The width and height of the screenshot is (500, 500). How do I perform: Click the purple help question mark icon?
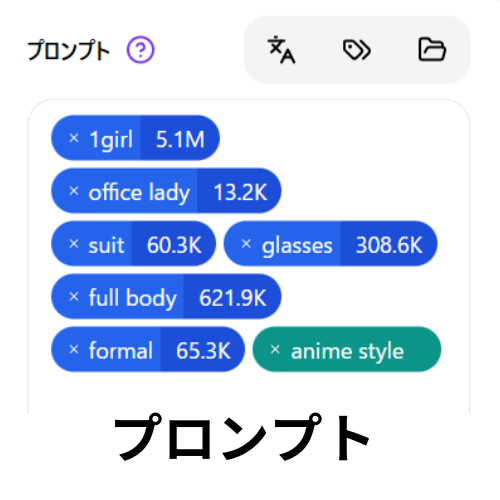[140, 50]
